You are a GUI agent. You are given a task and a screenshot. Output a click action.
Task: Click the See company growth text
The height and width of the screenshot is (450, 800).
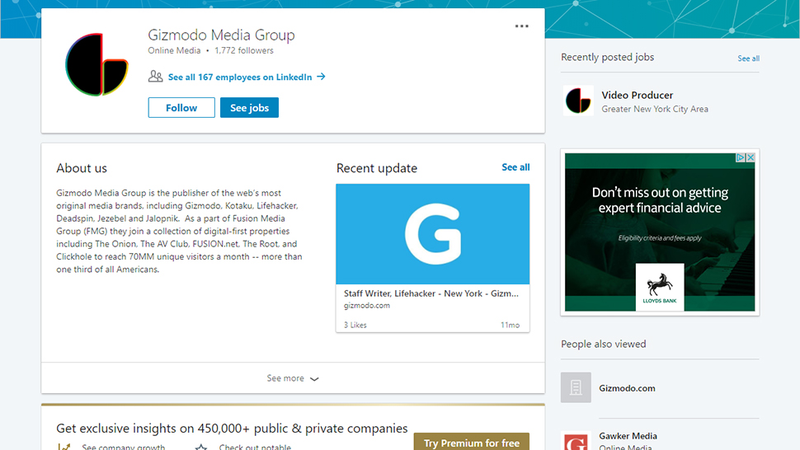click(x=123, y=447)
